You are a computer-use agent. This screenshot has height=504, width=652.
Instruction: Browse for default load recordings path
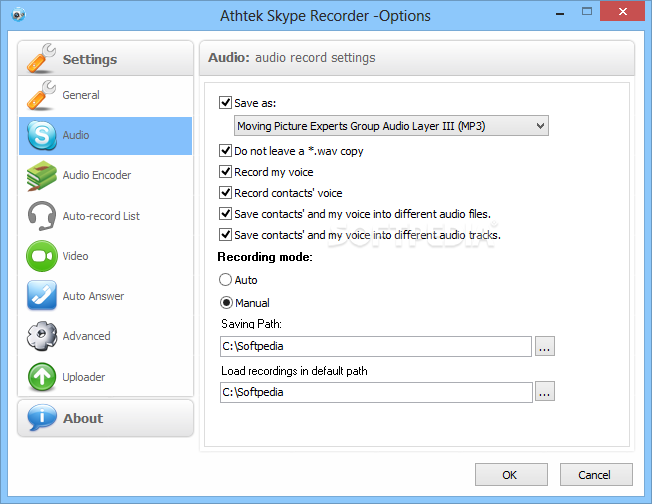pyautogui.click(x=545, y=391)
